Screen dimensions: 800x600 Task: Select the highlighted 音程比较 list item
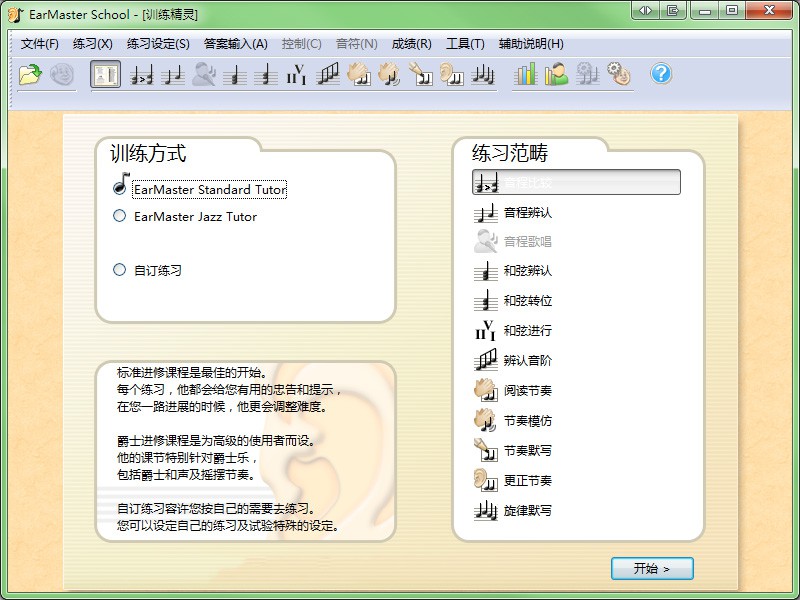pos(577,182)
